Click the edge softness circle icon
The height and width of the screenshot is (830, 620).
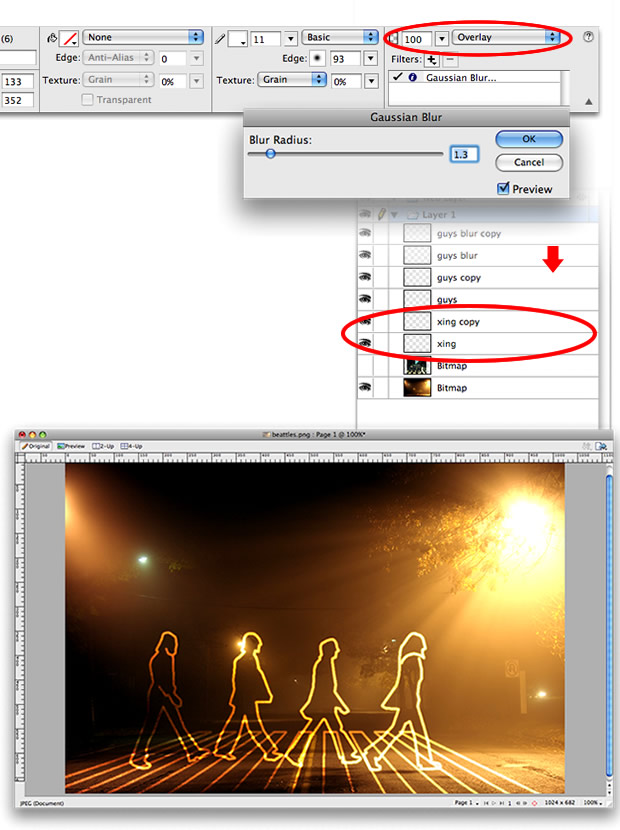[320, 59]
